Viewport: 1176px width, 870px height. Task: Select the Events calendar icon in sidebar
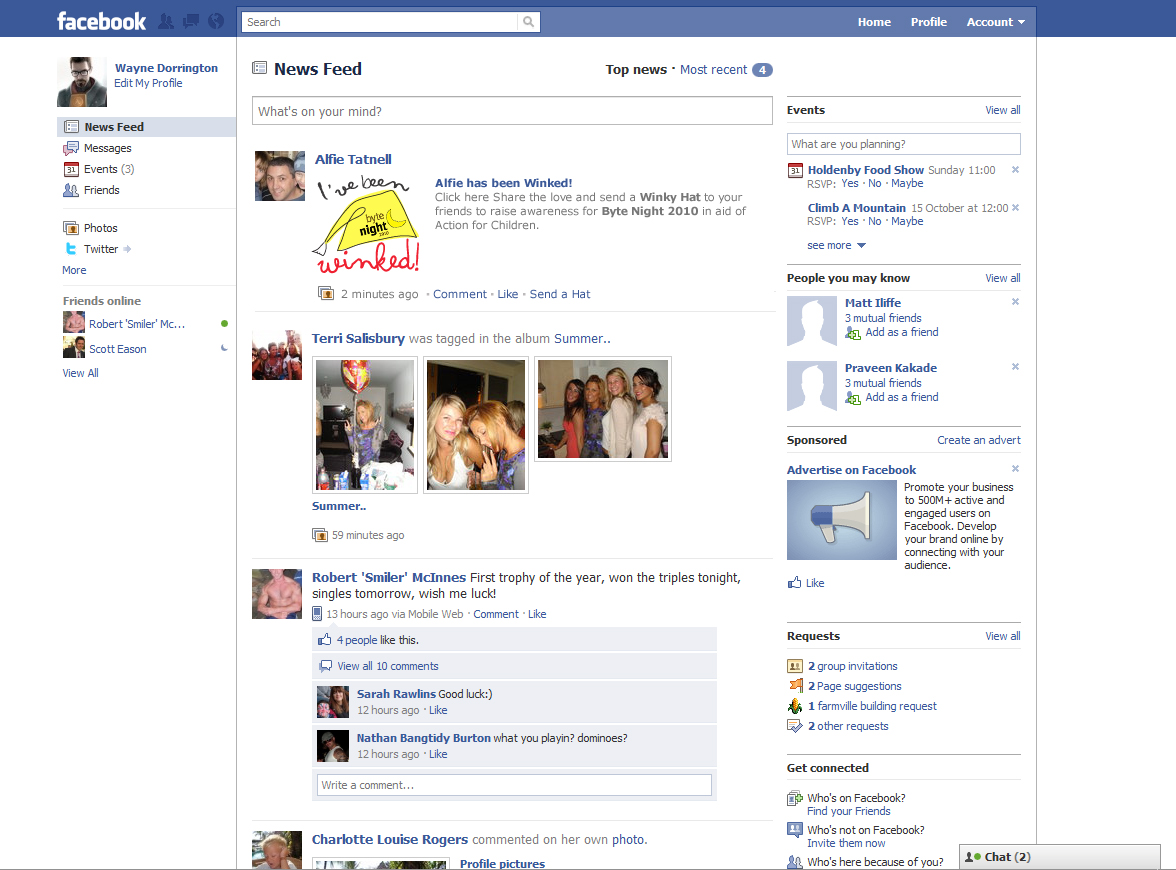73,169
